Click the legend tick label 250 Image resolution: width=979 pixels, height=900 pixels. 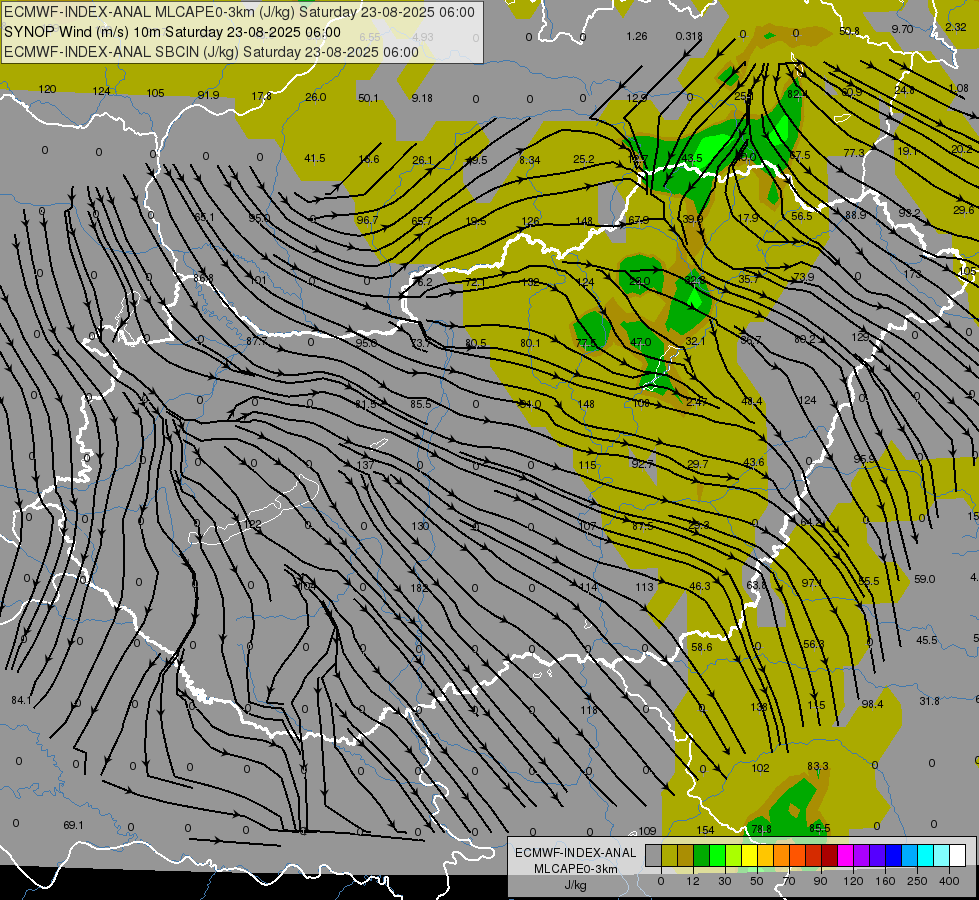point(917,881)
